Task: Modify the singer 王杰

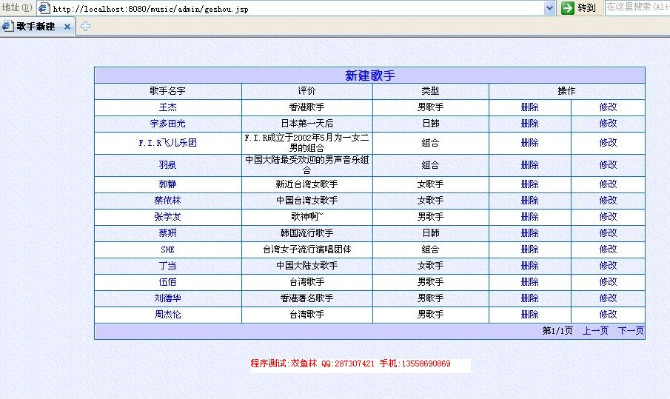Action: 608,107
